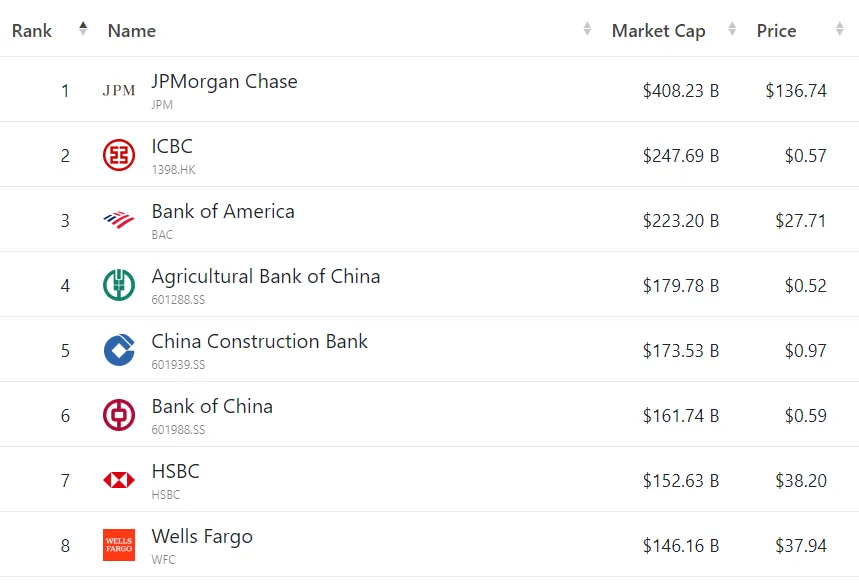Open the JPMorgan Chase company link
Image resolution: width=859 pixels, height=585 pixels.
pos(225,81)
